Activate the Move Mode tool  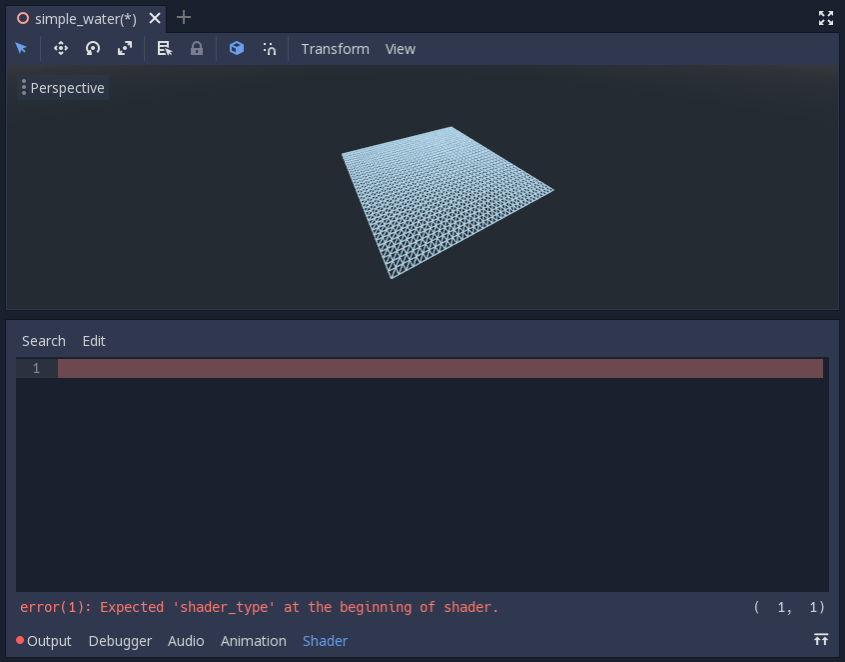click(60, 48)
